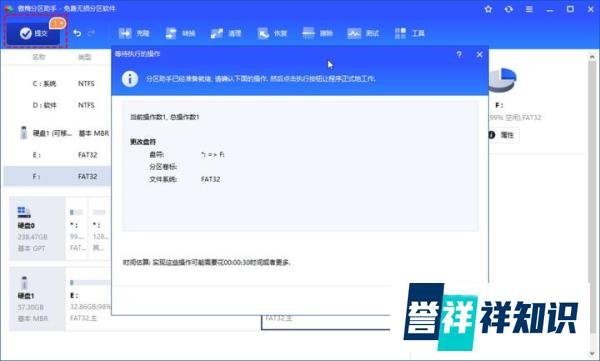Image resolution: width=600 pixels, height=361 pixels.
Task: Click the 名称 column header
Action: 39,57
